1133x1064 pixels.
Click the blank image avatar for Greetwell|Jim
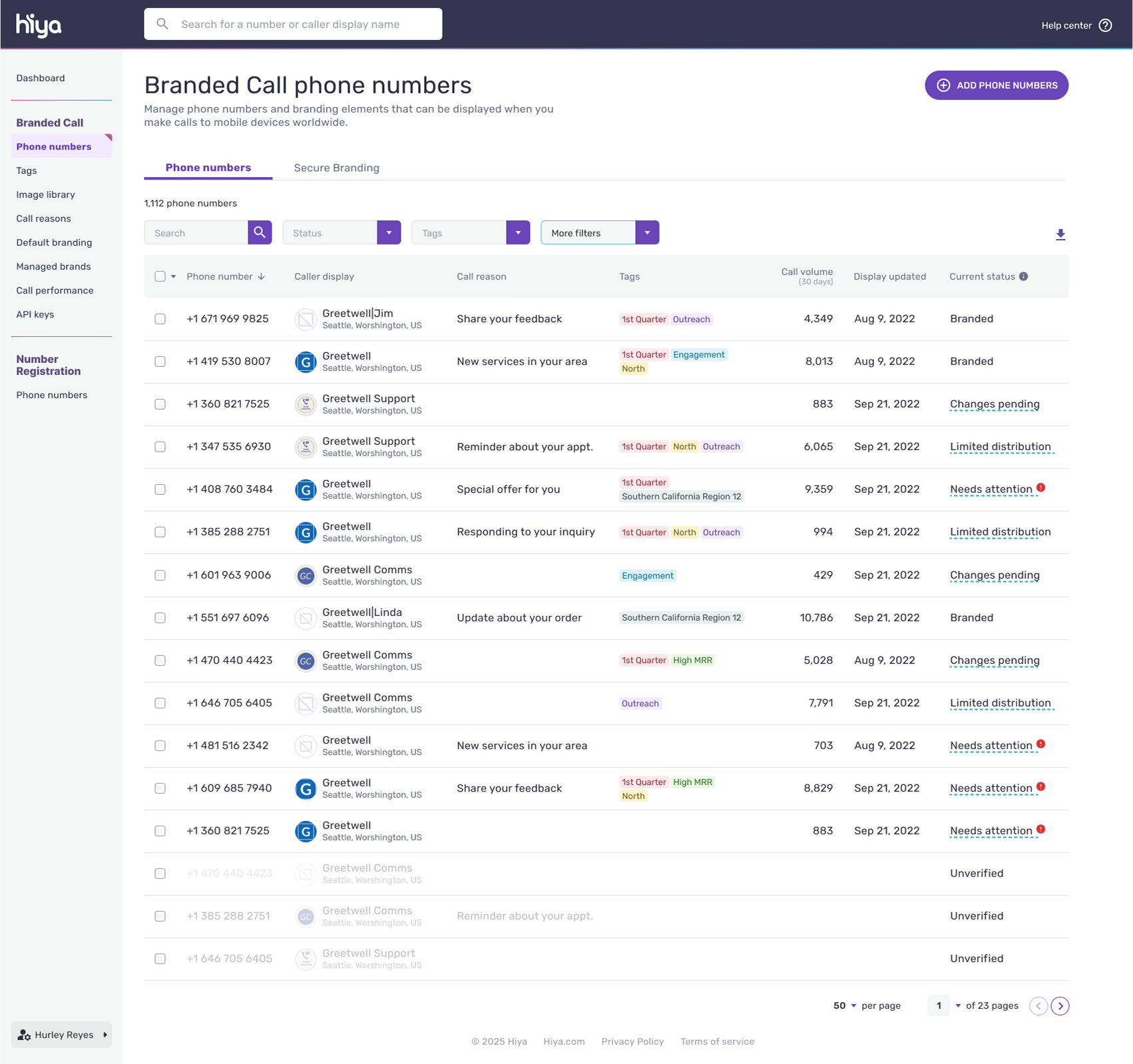pos(306,319)
